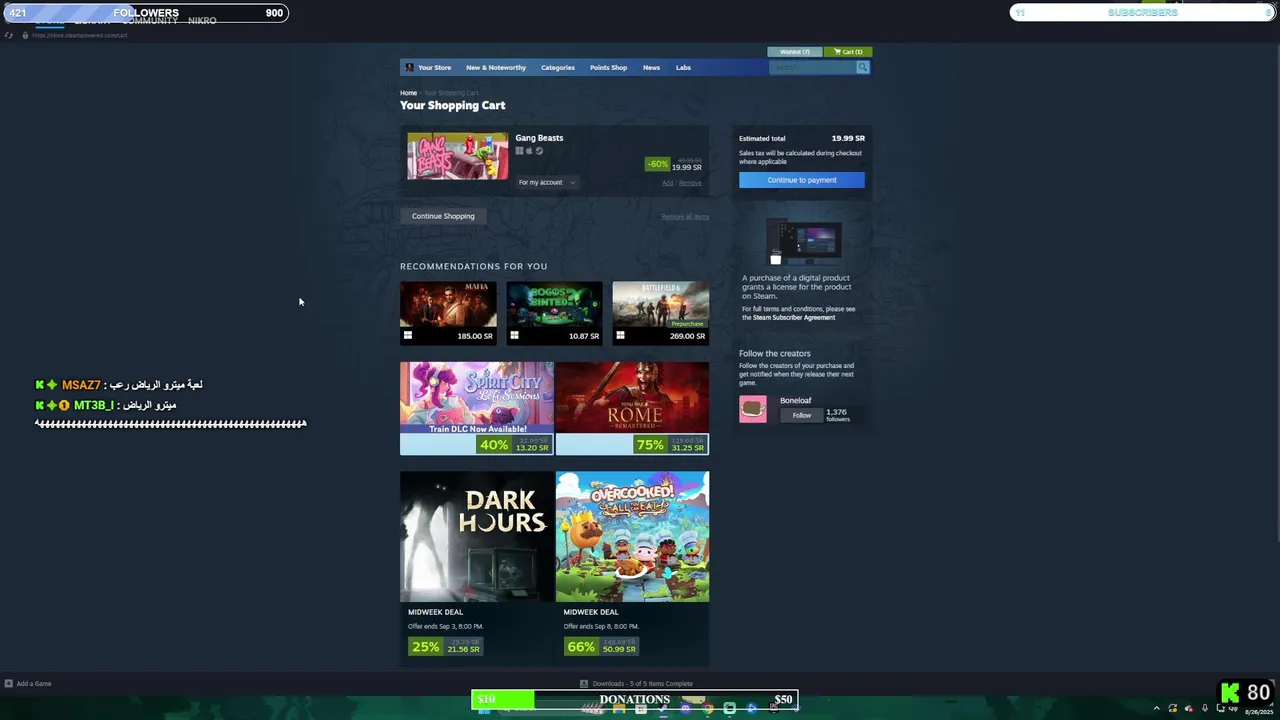Click the Home breadcrumb link
The width and height of the screenshot is (1280, 720).
point(408,93)
